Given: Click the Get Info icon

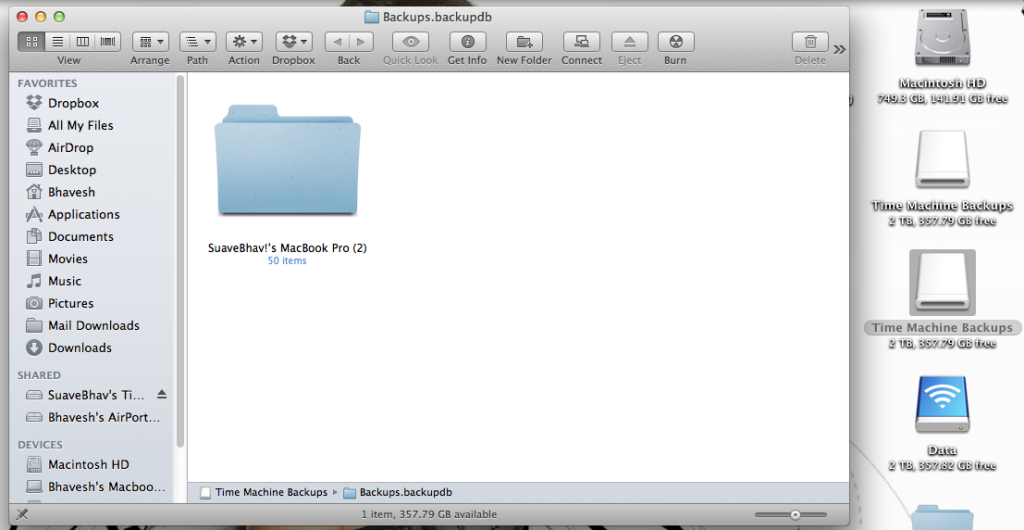Looking at the screenshot, I should pos(468,42).
